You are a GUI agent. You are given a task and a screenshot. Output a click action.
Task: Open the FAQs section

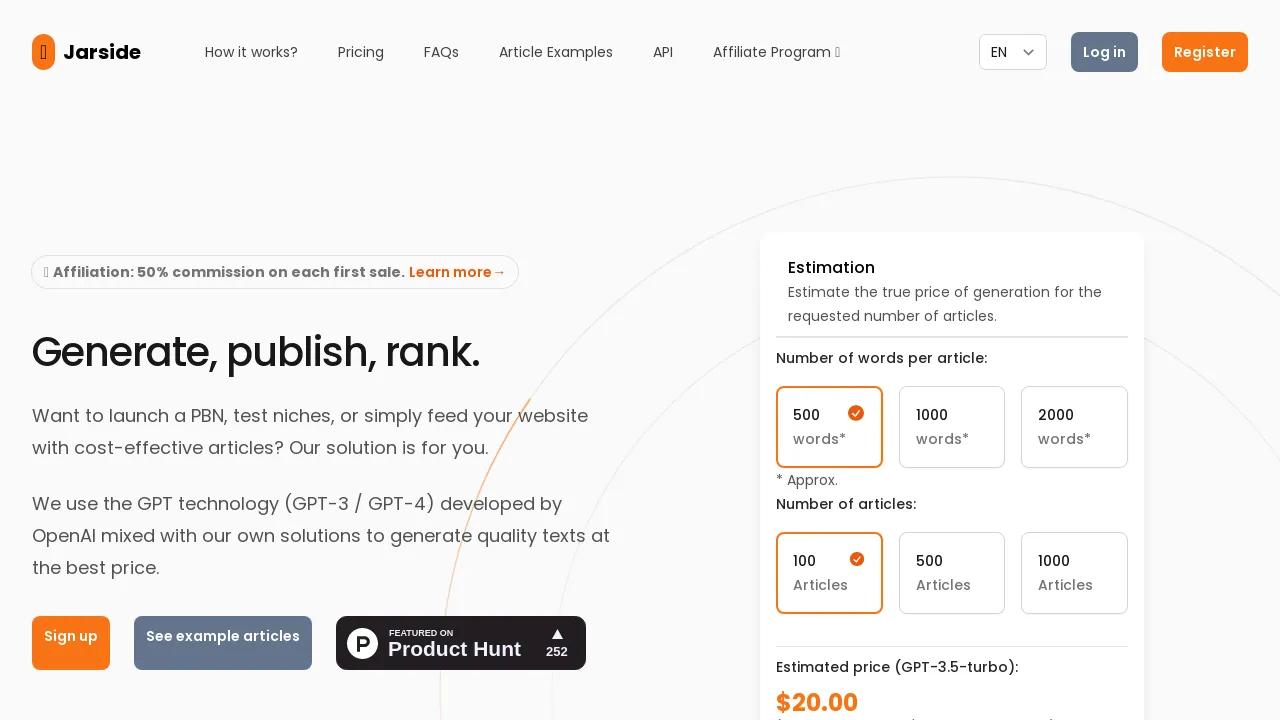coord(441,52)
